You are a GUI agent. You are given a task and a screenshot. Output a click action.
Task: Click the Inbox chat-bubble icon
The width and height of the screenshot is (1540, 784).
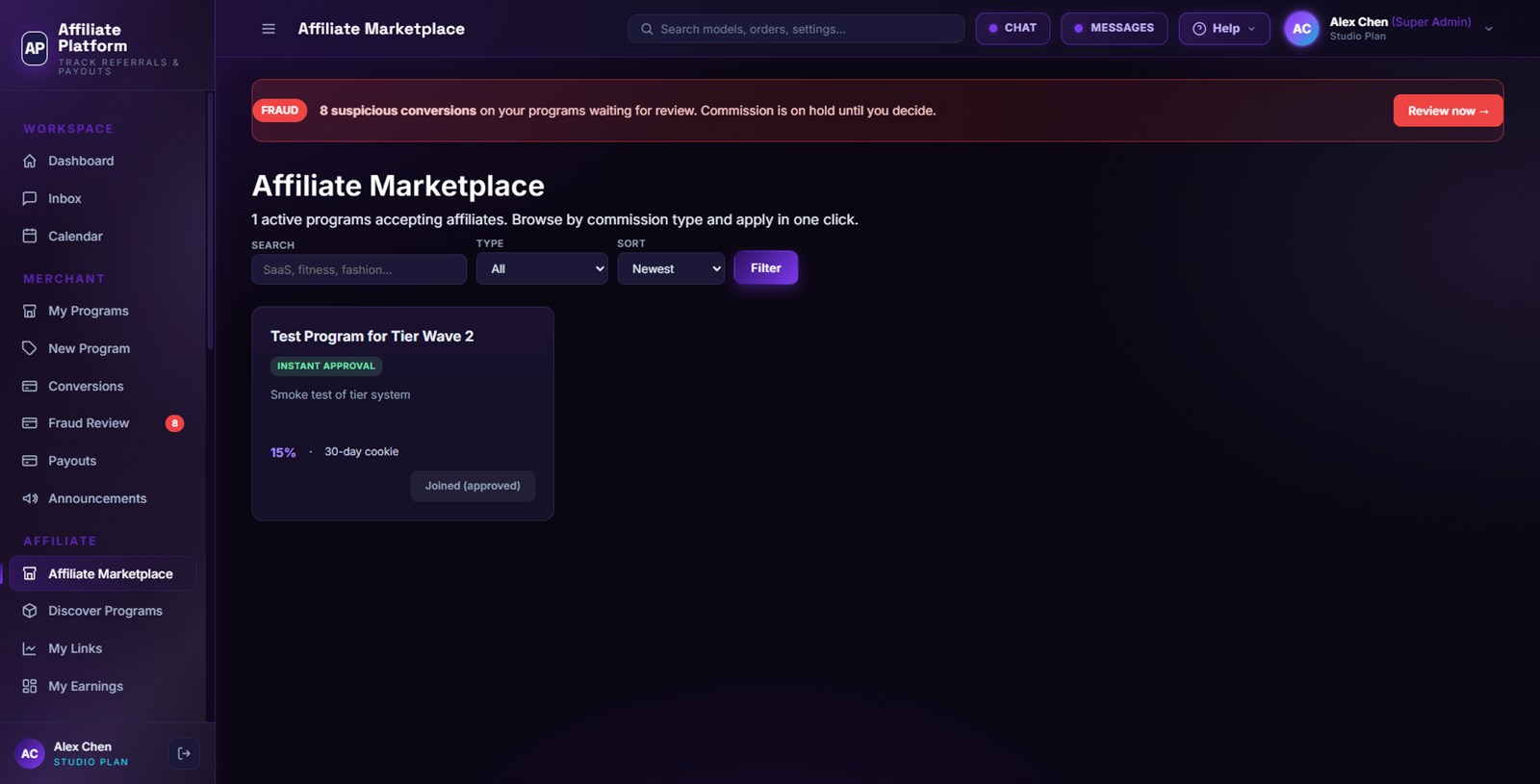pyautogui.click(x=30, y=198)
